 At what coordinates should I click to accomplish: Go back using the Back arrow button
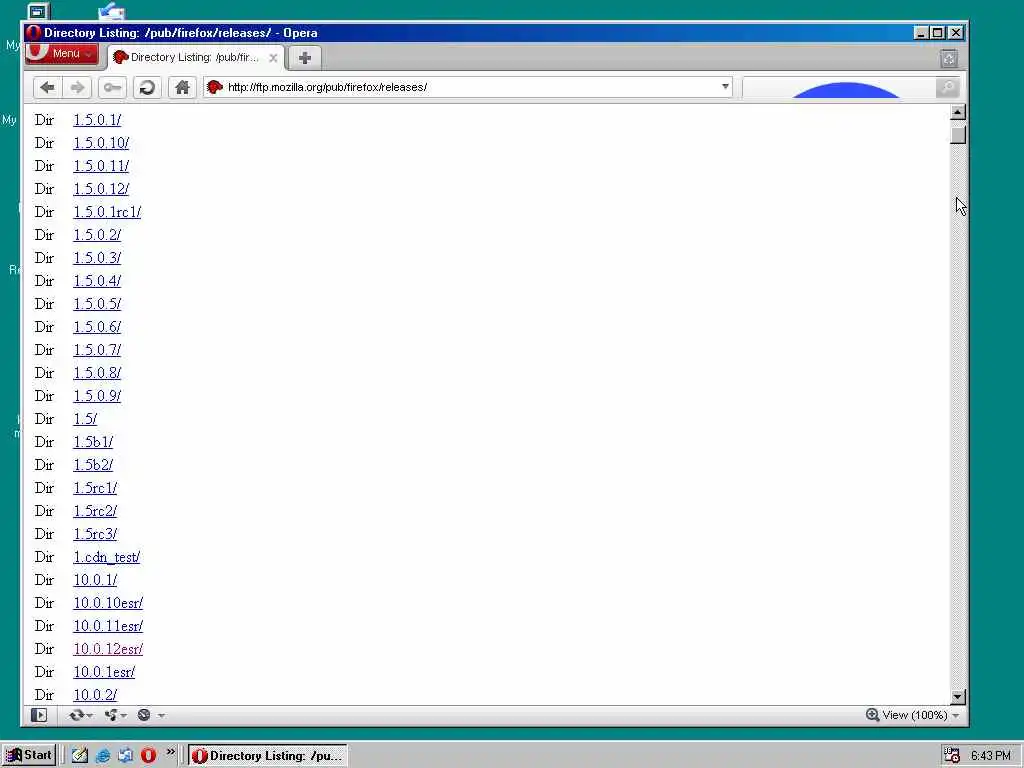click(x=47, y=87)
